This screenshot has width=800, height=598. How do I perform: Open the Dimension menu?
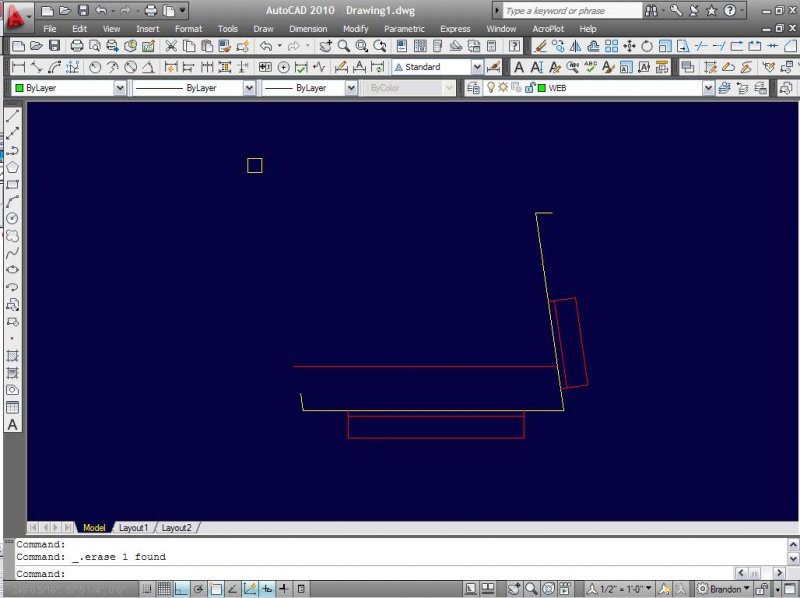click(308, 29)
